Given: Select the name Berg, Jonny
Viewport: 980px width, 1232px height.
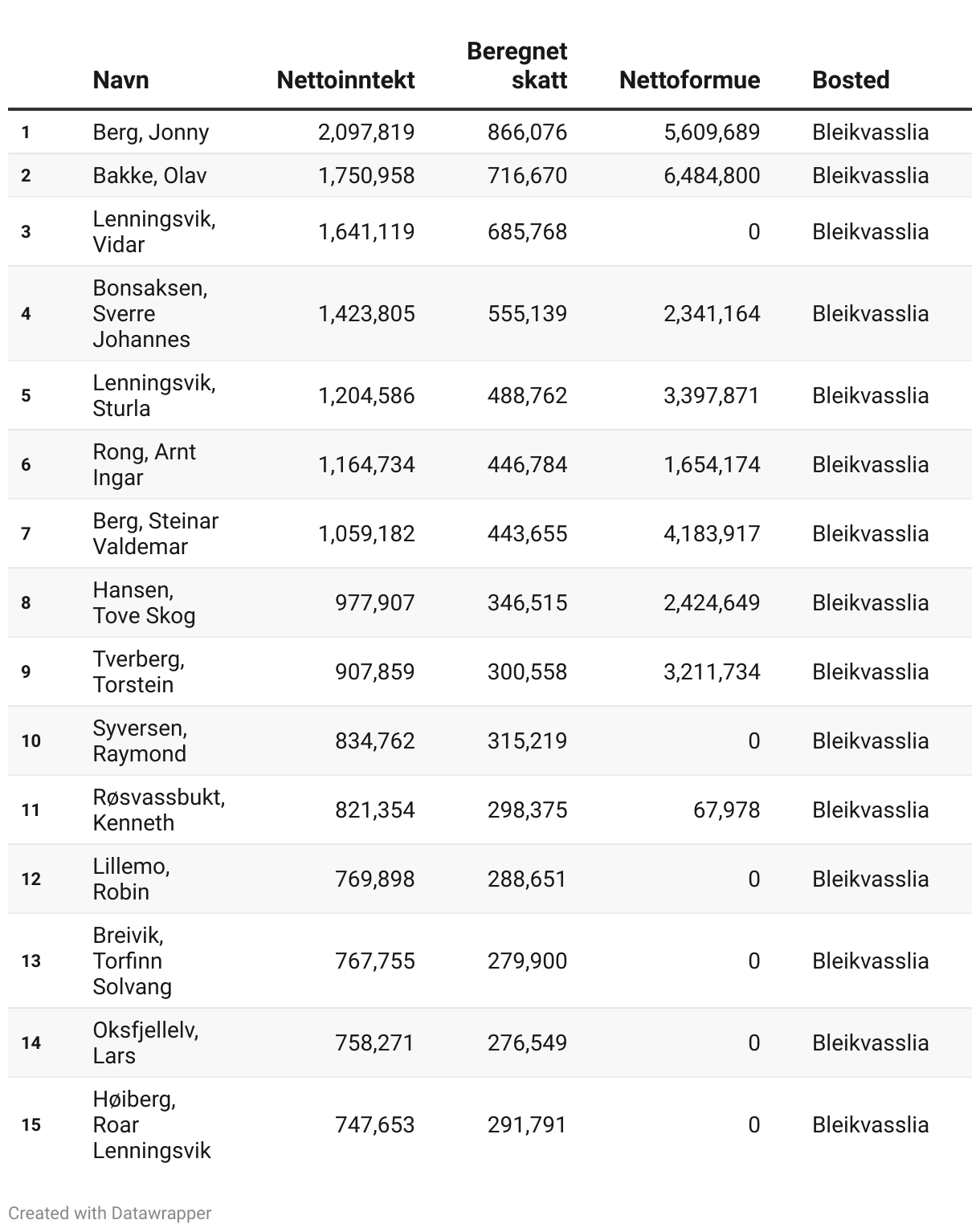Looking at the screenshot, I should 151,132.
